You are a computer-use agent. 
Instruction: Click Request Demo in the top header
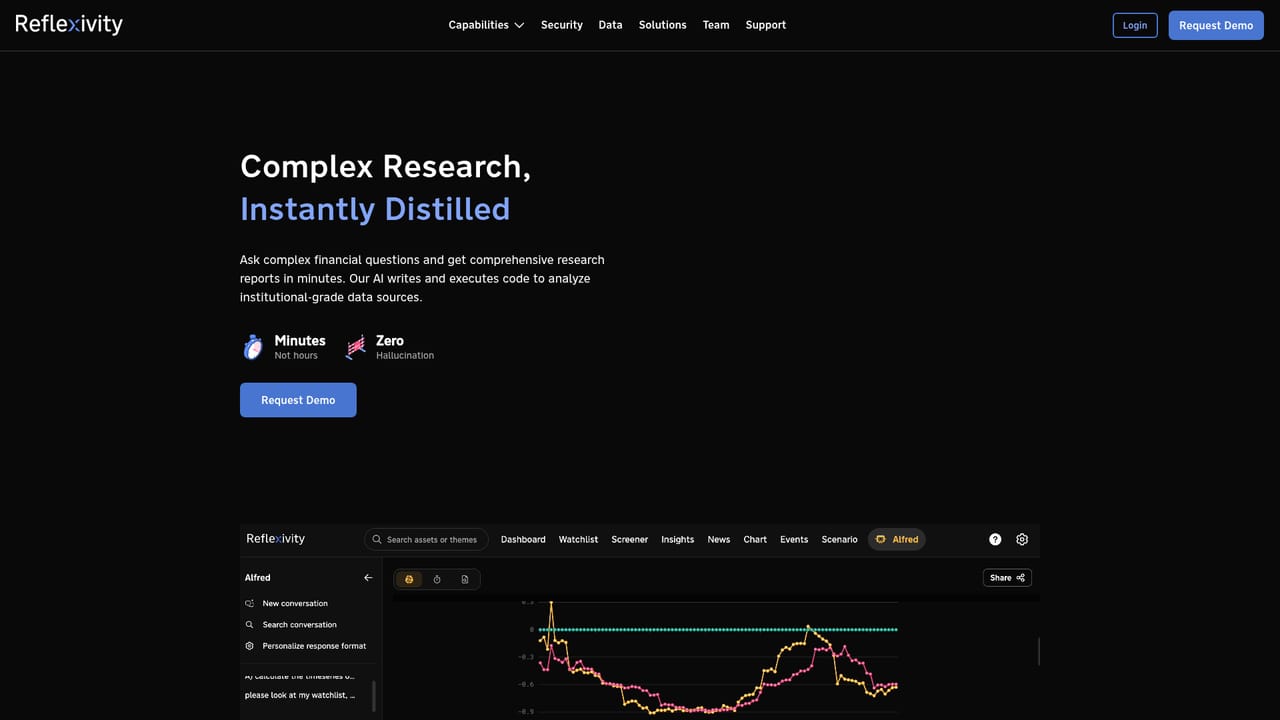point(1216,25)
